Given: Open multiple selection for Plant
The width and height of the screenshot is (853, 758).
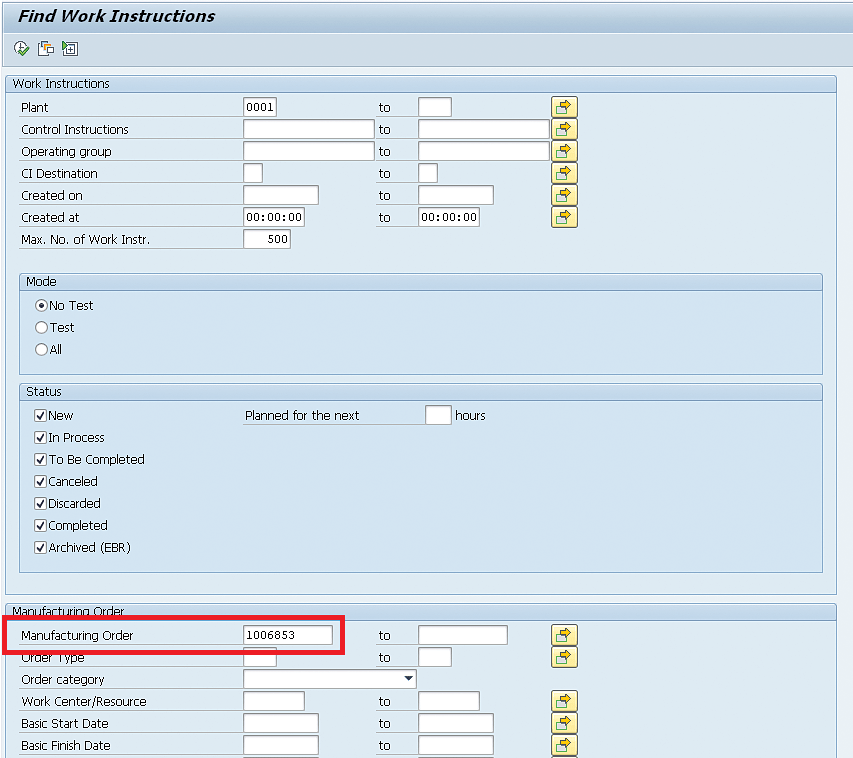Looking at the screenshot, I should click(x=564, y=107).
